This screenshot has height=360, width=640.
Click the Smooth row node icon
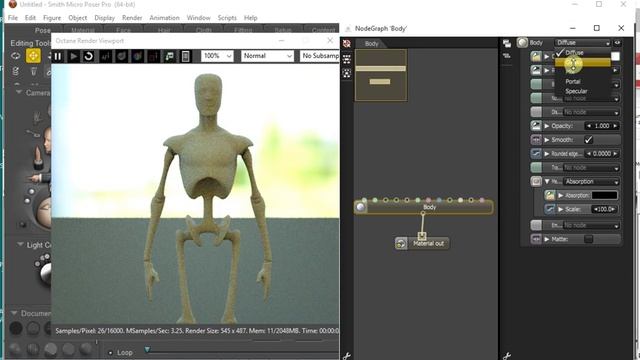pyautogui.click(x=536, y=140)
